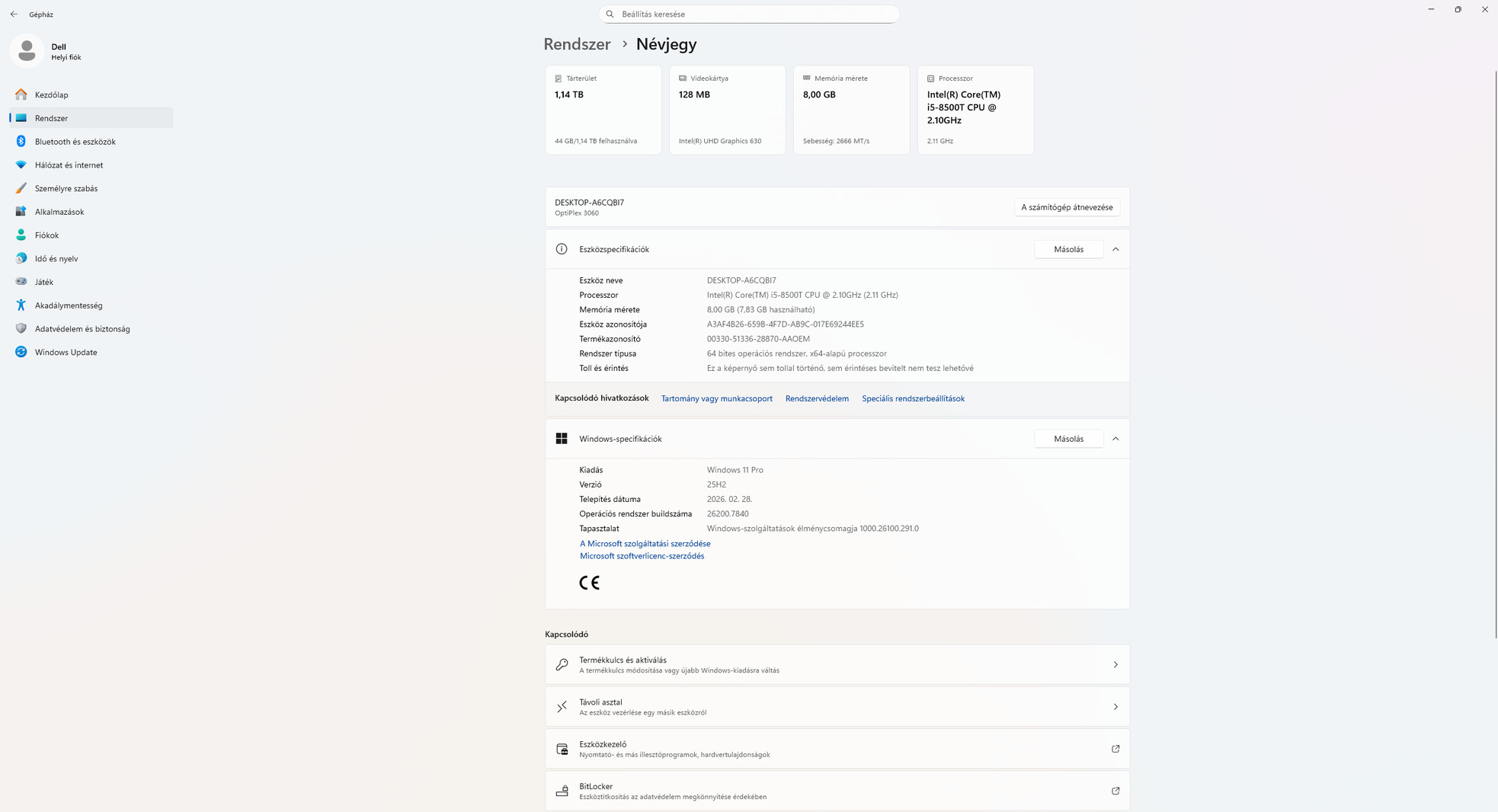Screen dimensions: 1498x812
Task: Click the back arrow icon
Action: tap(14, 14)
